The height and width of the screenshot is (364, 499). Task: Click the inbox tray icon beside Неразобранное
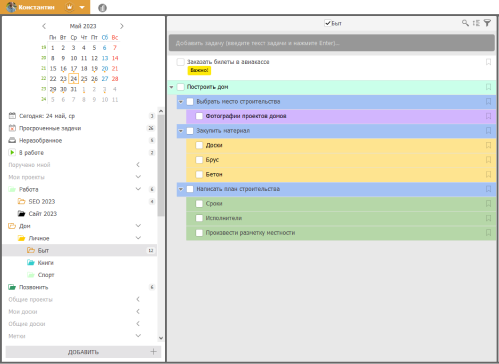click(12, 140)
